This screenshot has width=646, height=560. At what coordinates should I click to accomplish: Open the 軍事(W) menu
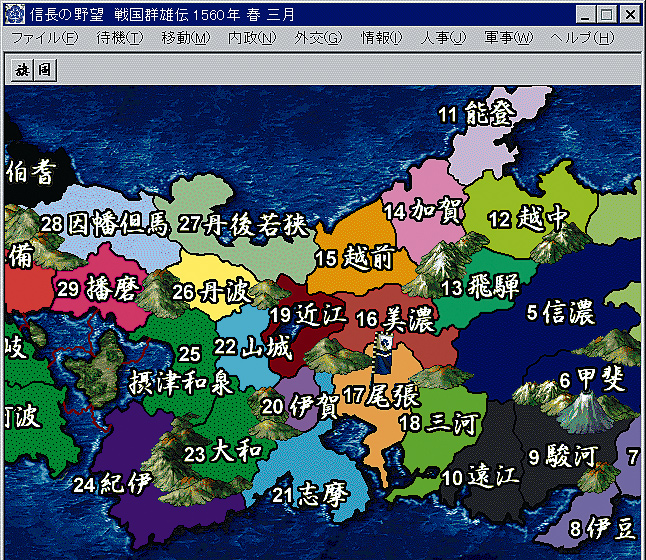tap(508, 38)
